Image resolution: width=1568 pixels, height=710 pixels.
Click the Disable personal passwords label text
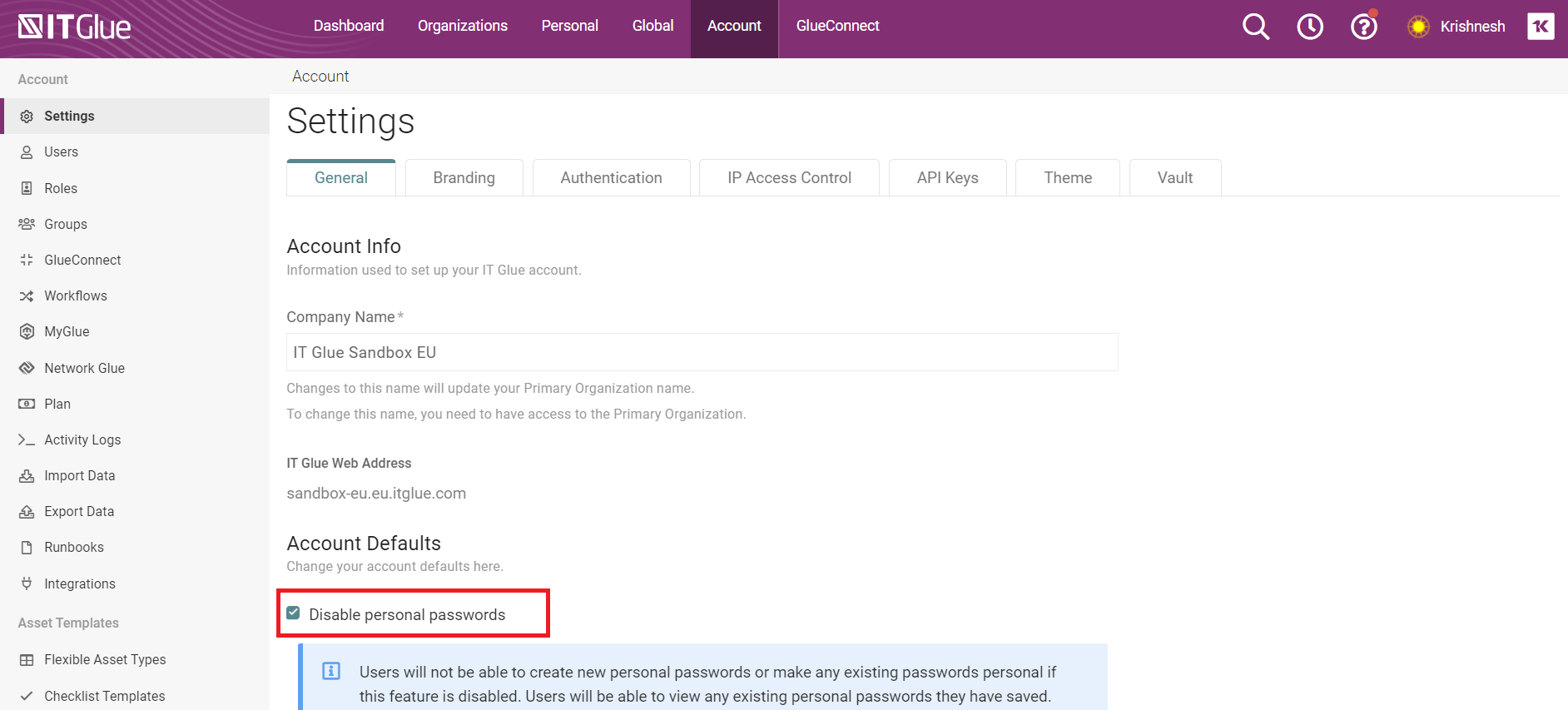pyautogui.click(x=407, y=614)
